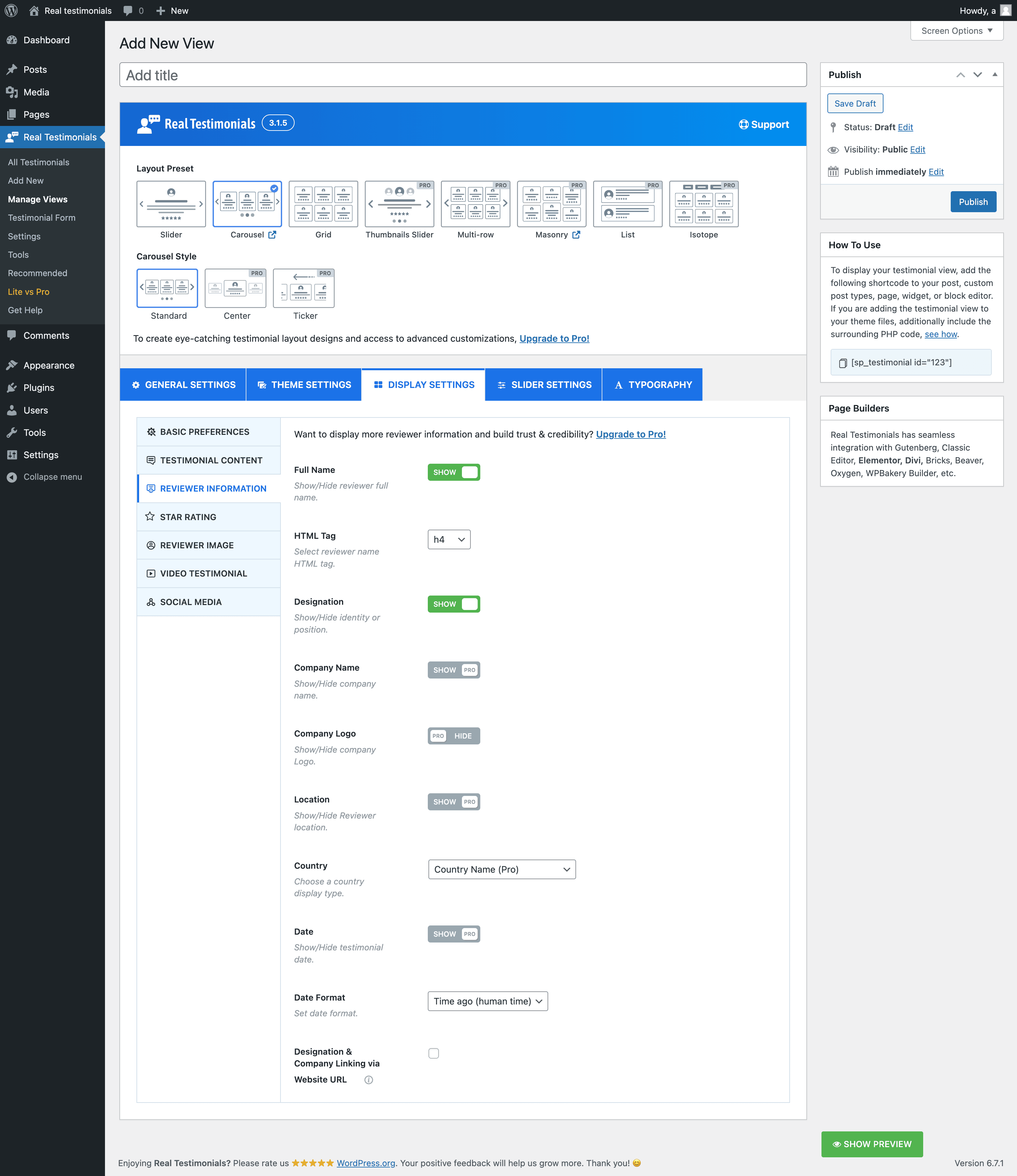Open the Display Settings tab

pos(424,384)
